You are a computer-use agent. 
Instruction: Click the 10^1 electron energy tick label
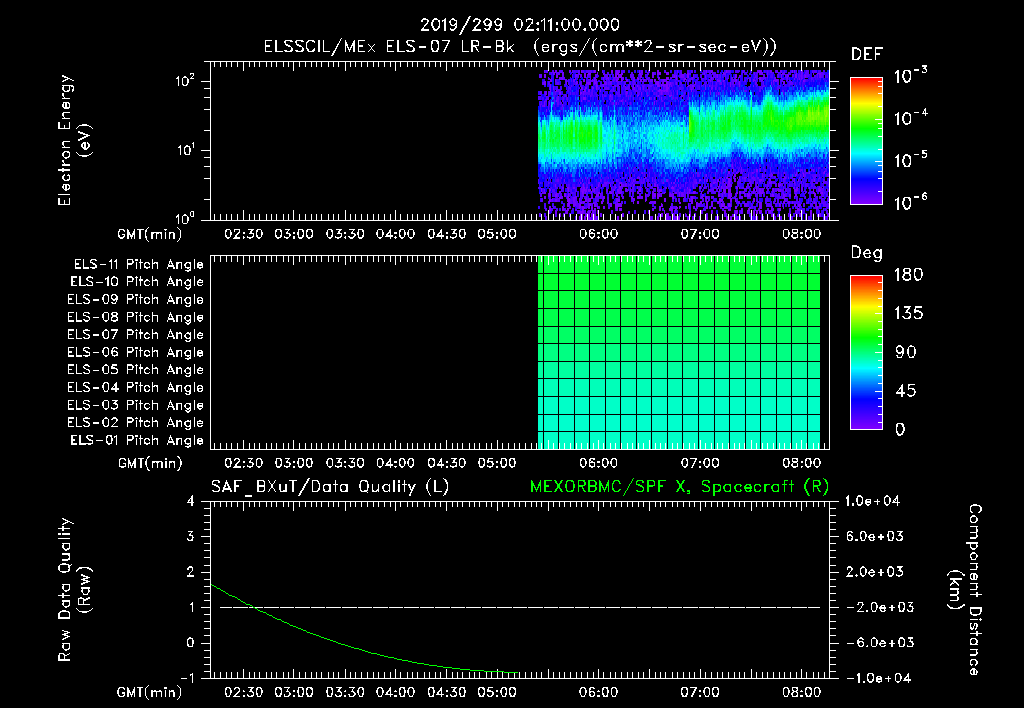(x=185, y=150)
